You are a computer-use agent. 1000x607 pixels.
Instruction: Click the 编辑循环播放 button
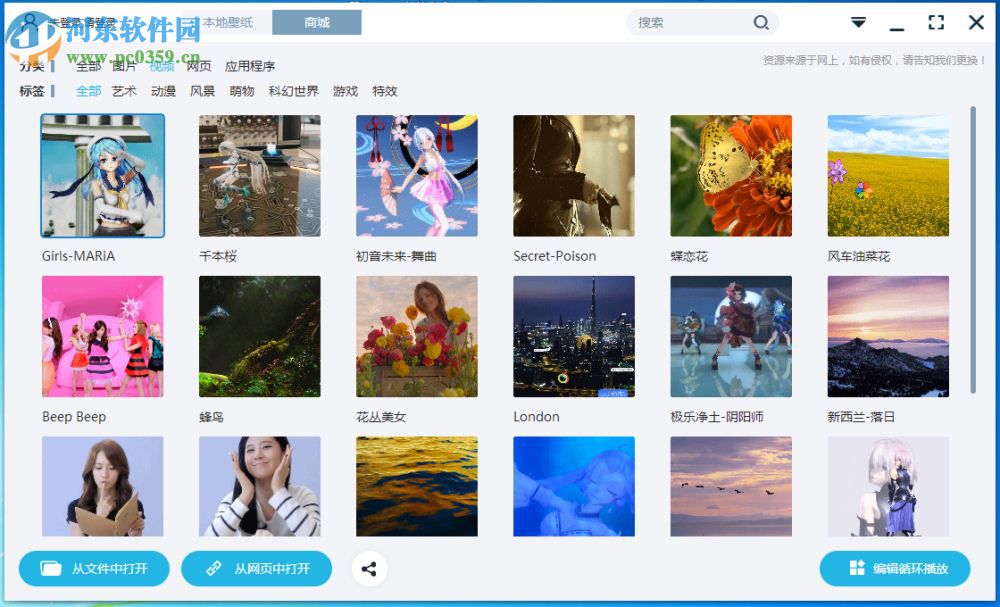point(892,568)
